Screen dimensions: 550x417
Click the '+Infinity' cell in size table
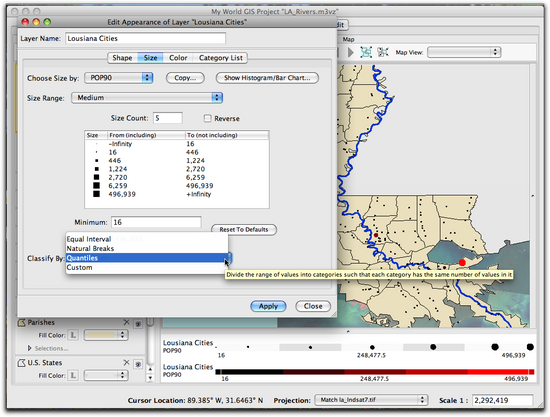[199, 194]
